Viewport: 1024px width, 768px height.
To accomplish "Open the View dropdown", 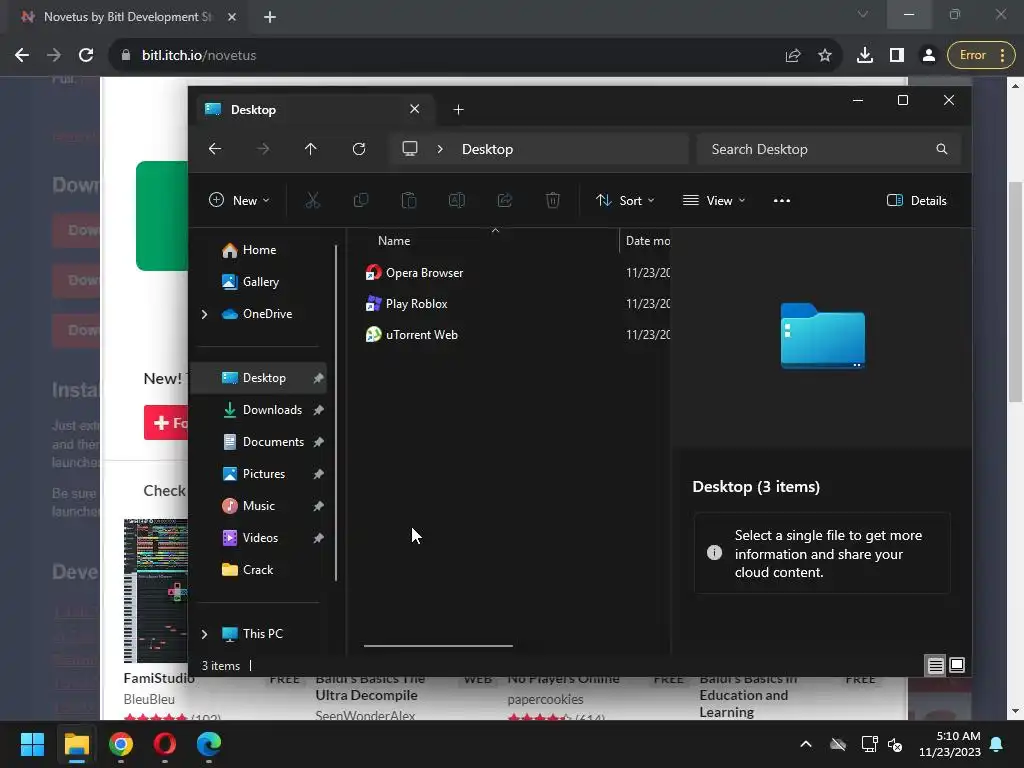I will tap(714, 200).
